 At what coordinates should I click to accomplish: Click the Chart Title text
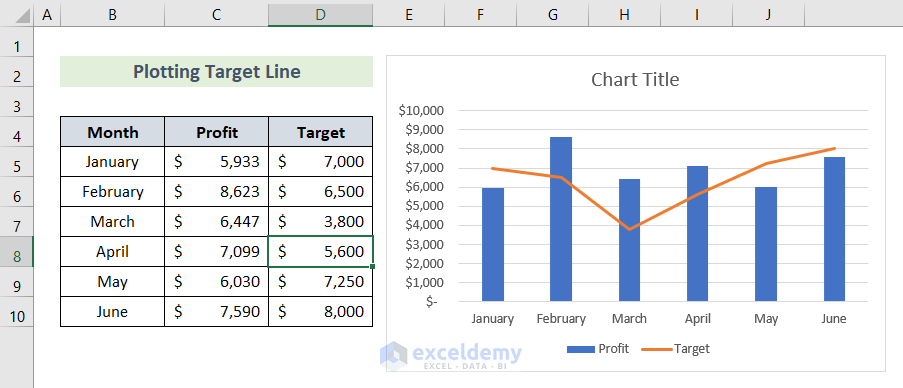[635, 79]
